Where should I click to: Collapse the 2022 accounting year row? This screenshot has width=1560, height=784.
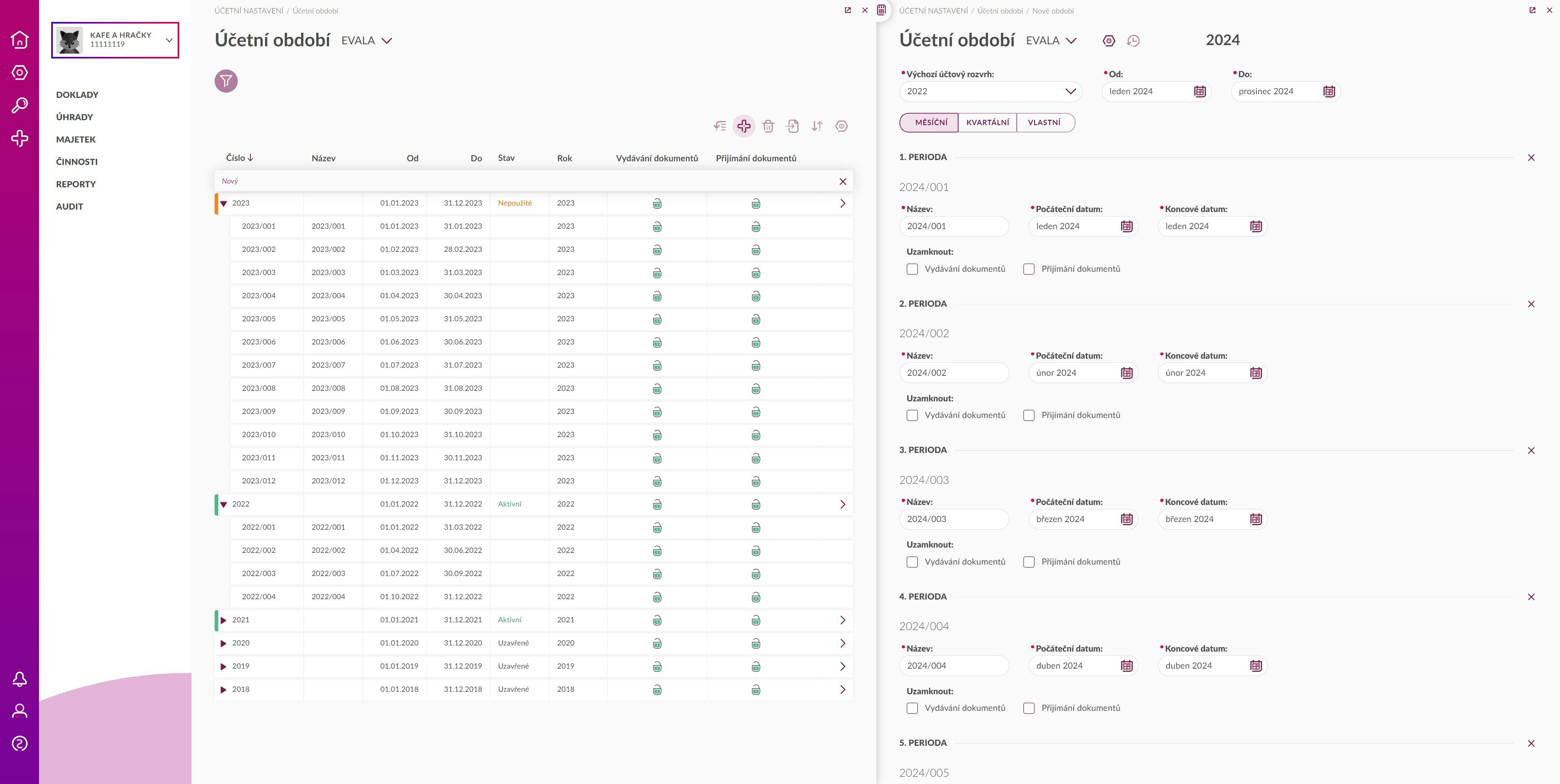224,504
